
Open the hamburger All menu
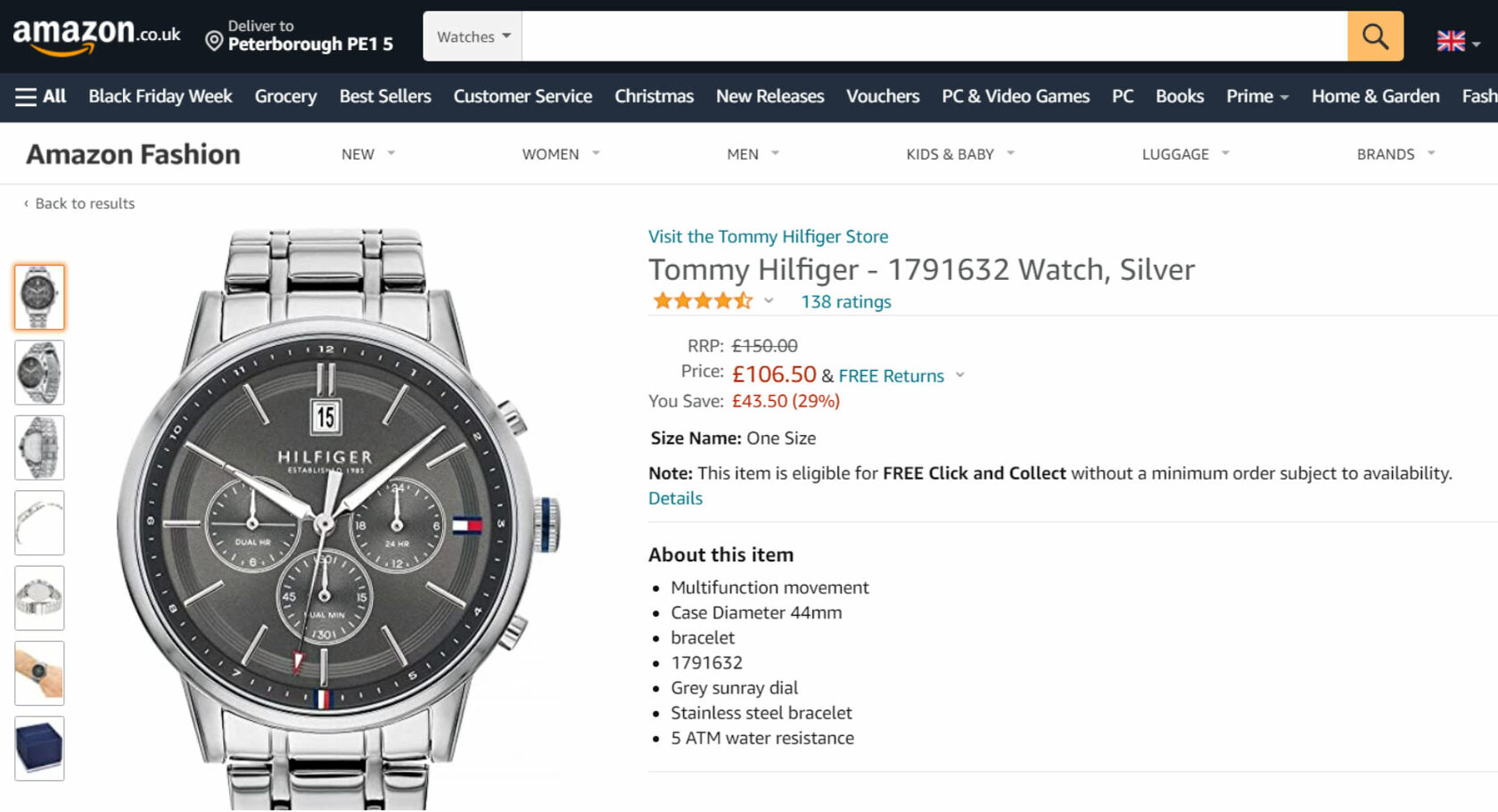coord(40,96)
